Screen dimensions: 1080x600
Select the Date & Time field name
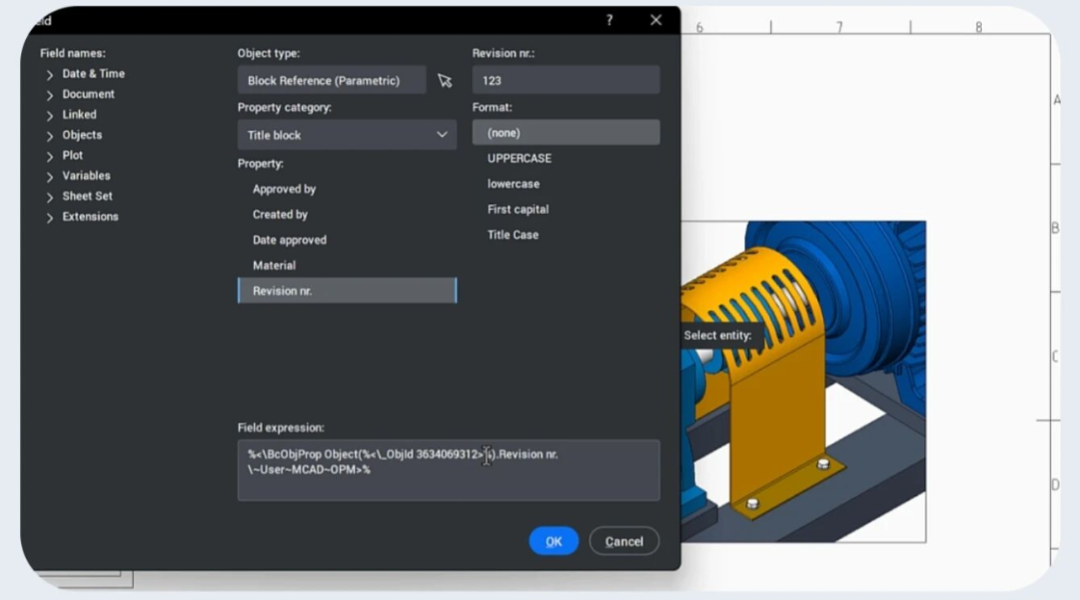(x=94, y=74)
